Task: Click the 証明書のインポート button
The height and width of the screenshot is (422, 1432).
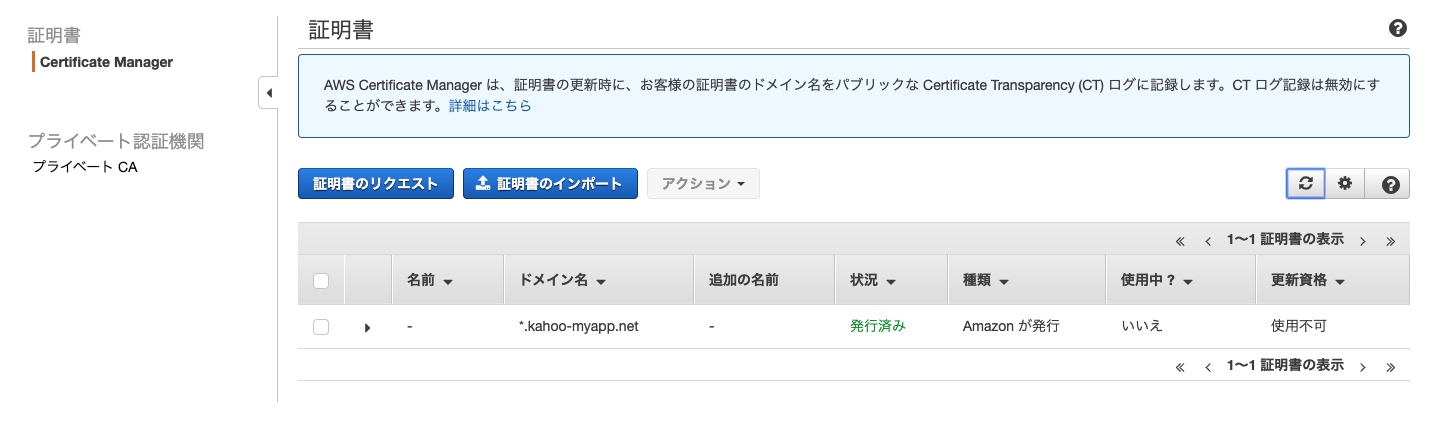Action: pos(550,184)
